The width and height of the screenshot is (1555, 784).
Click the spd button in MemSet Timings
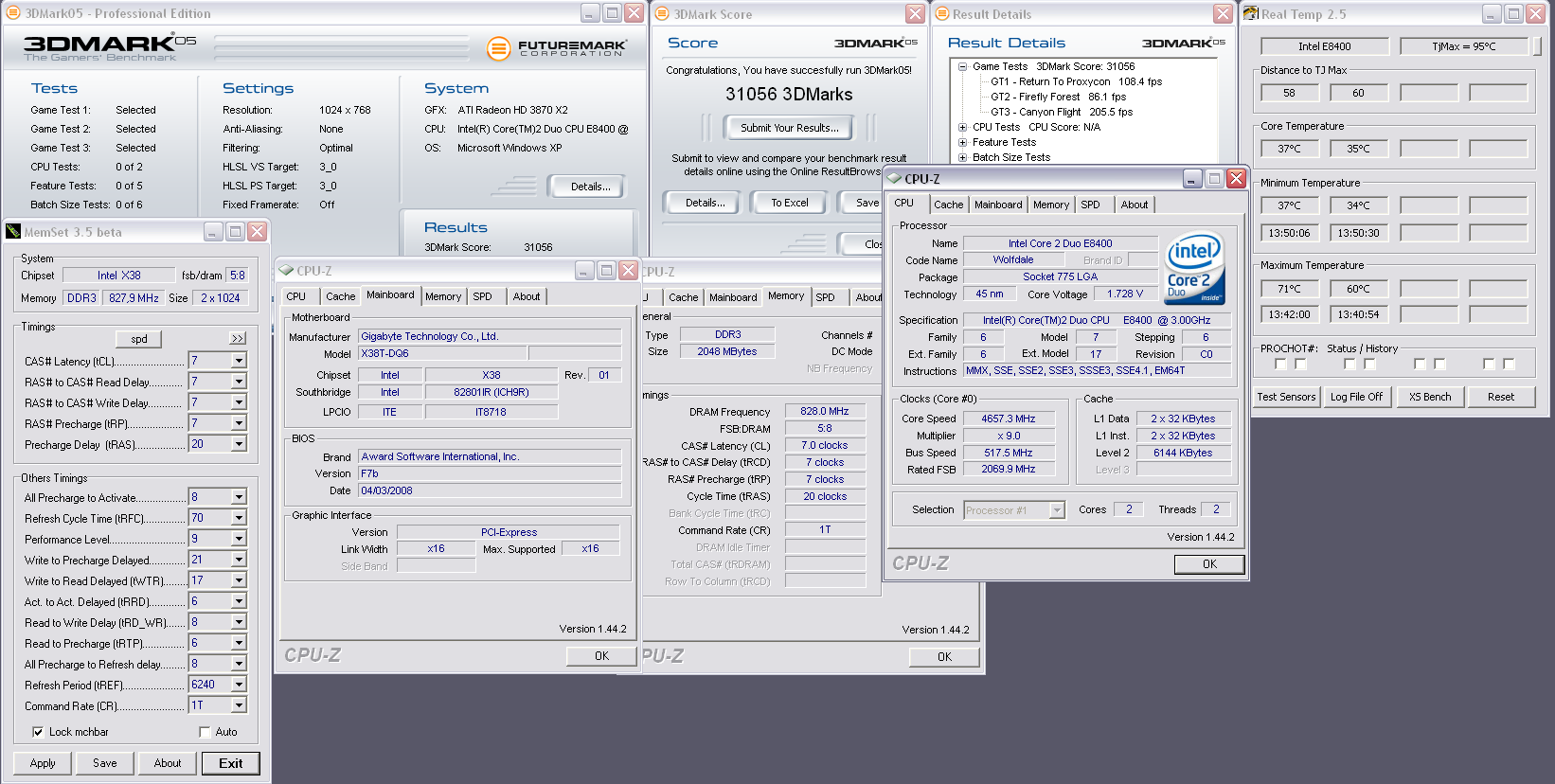139,339
